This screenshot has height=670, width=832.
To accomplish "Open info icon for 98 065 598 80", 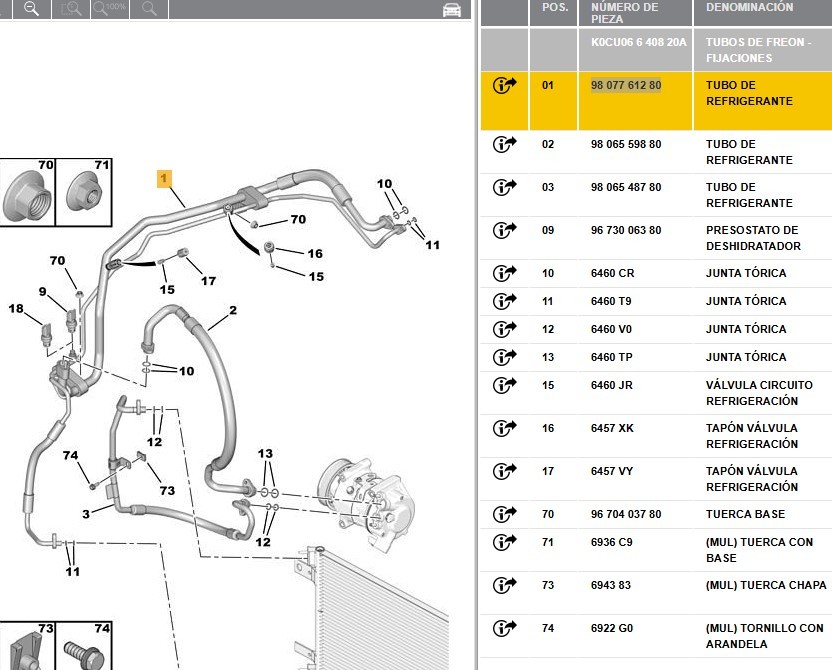I will coord(505,144).
